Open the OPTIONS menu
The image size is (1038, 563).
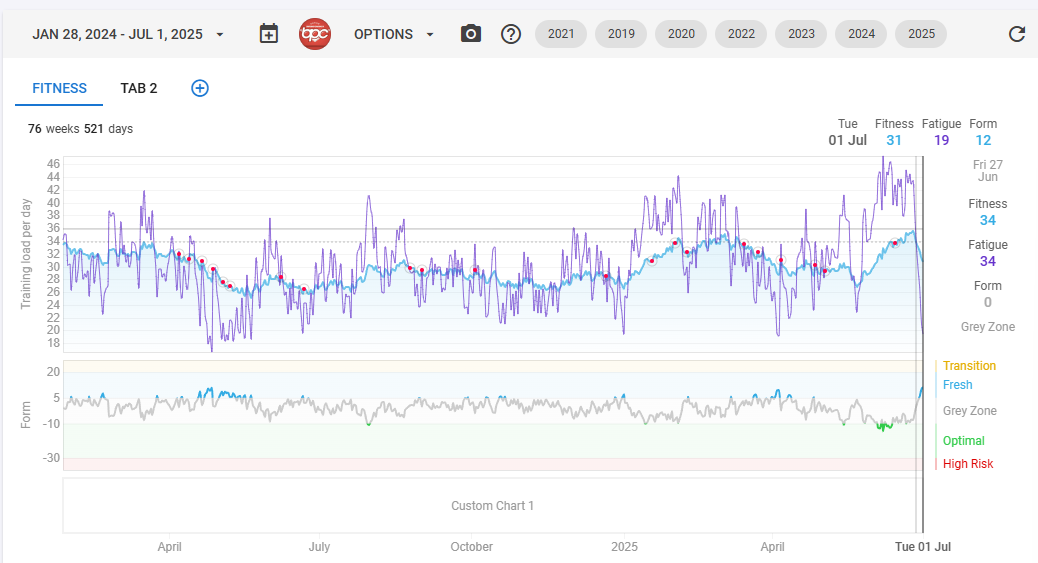point(394,34)
